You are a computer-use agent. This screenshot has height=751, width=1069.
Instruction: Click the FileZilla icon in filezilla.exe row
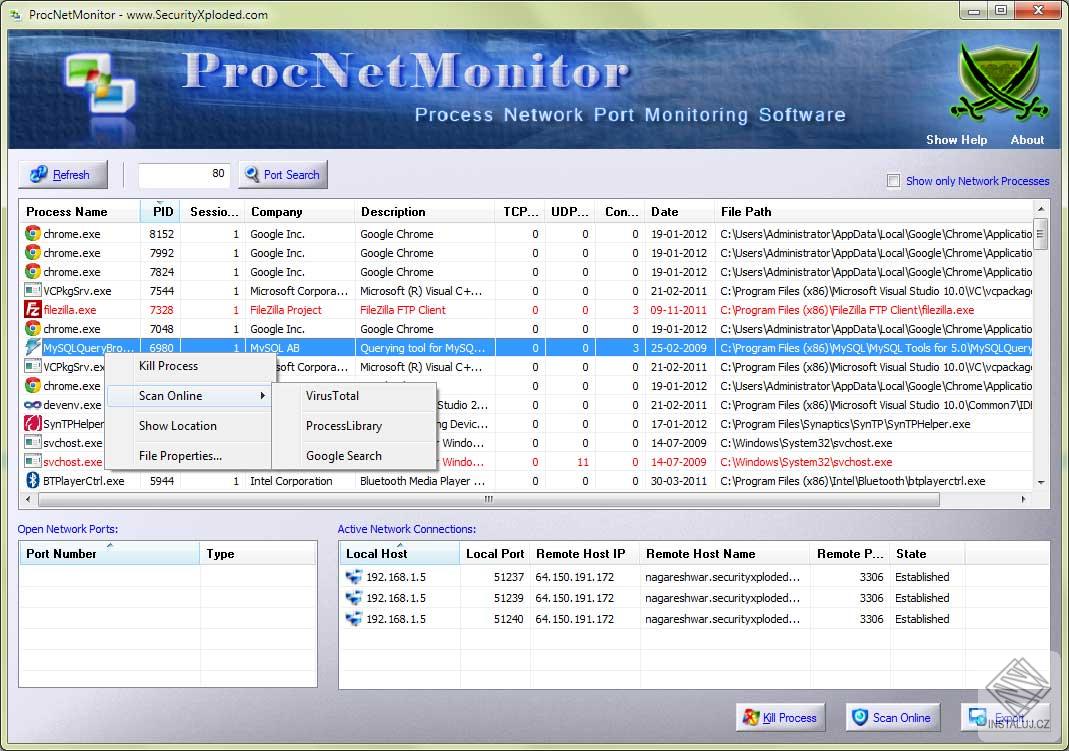click(33, 309)
